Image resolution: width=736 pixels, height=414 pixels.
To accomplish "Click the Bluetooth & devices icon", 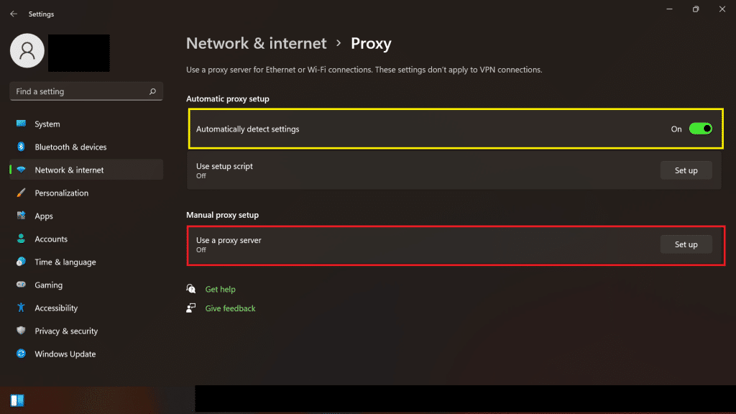I will (21, 147).
